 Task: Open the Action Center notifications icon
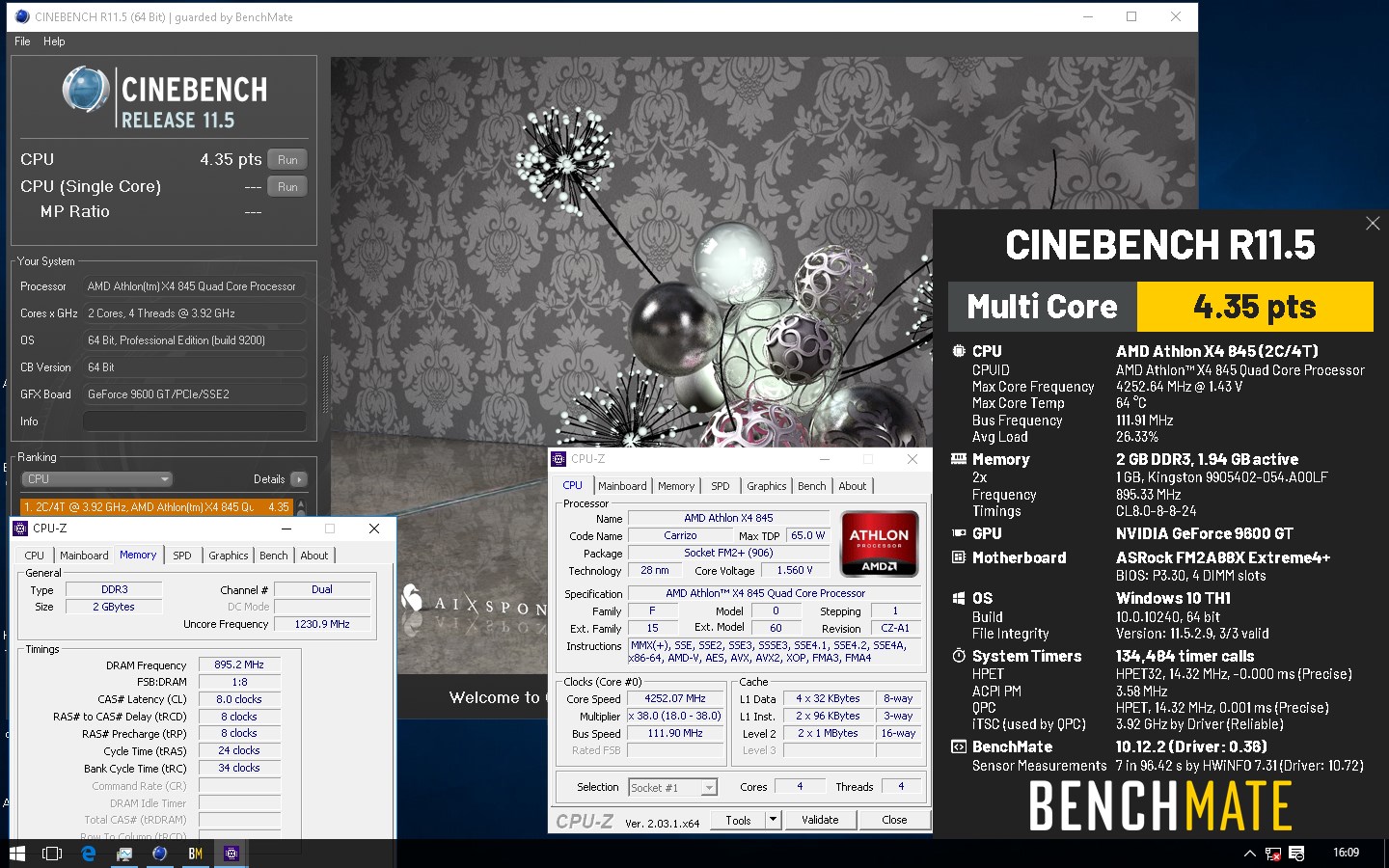(1296, 854)
